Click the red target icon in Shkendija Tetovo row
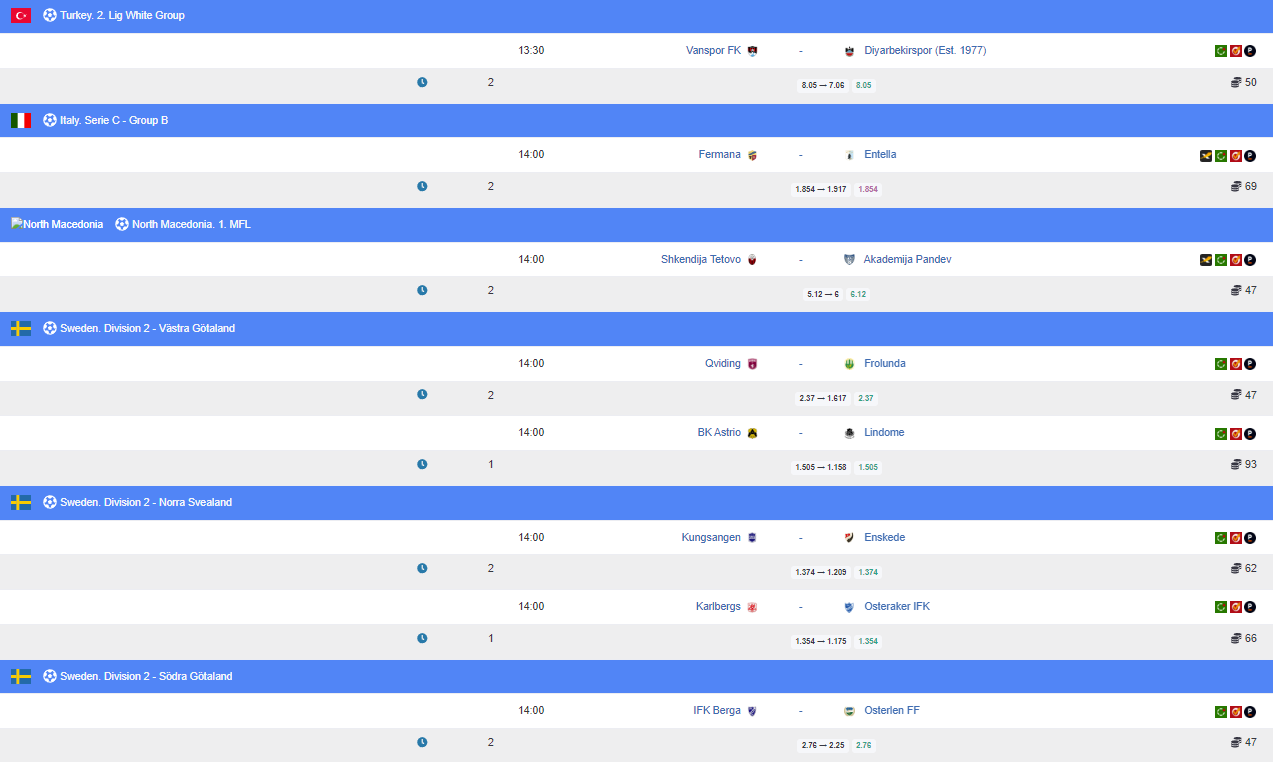 [x=1235, y=260]
